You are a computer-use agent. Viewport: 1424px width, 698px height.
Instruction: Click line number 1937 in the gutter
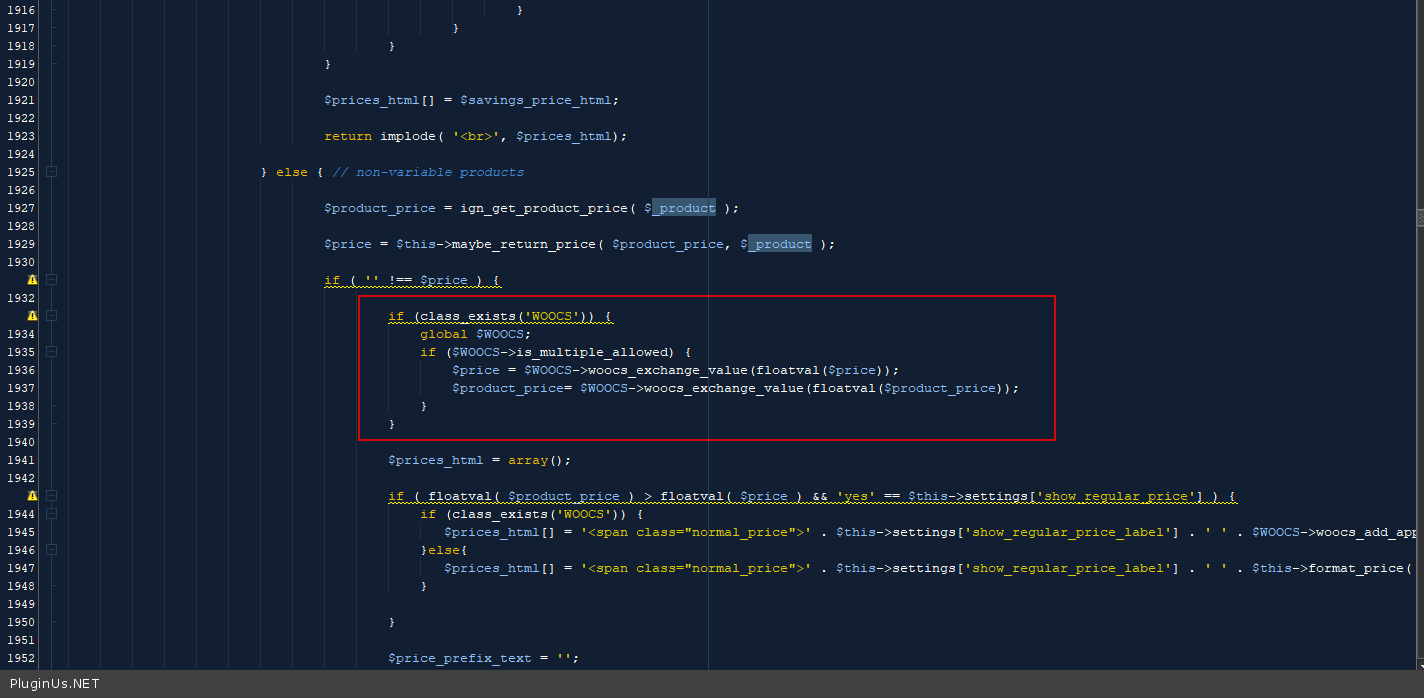tap(21, 388)
